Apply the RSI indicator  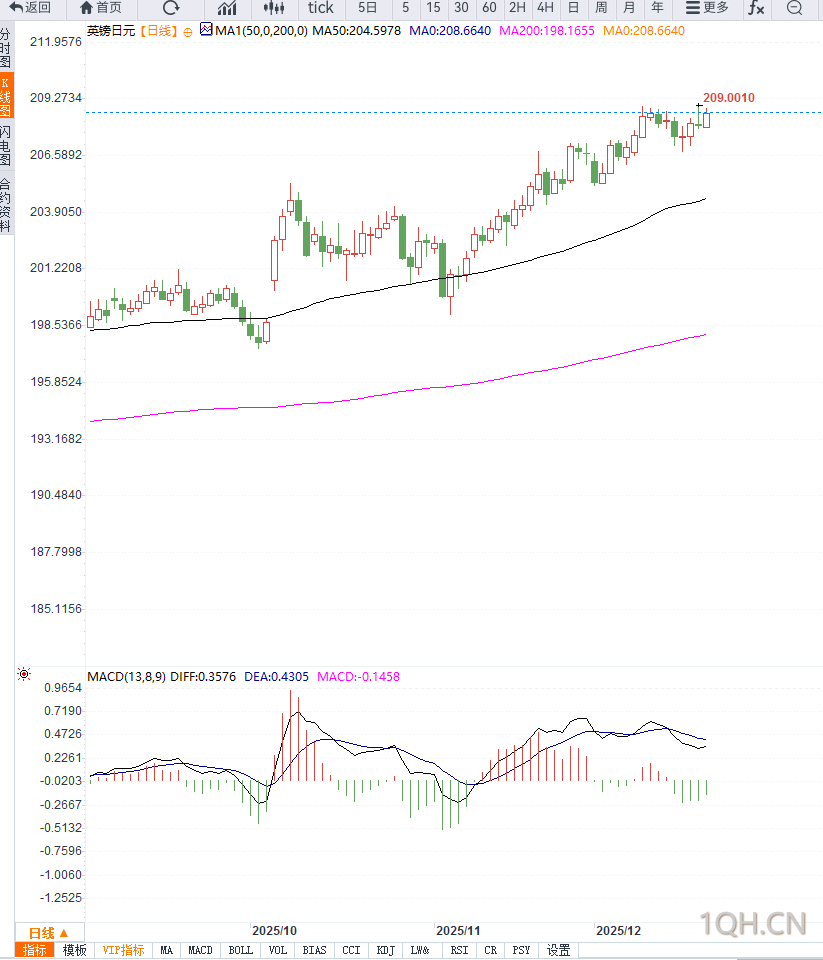tap(459, 950)
